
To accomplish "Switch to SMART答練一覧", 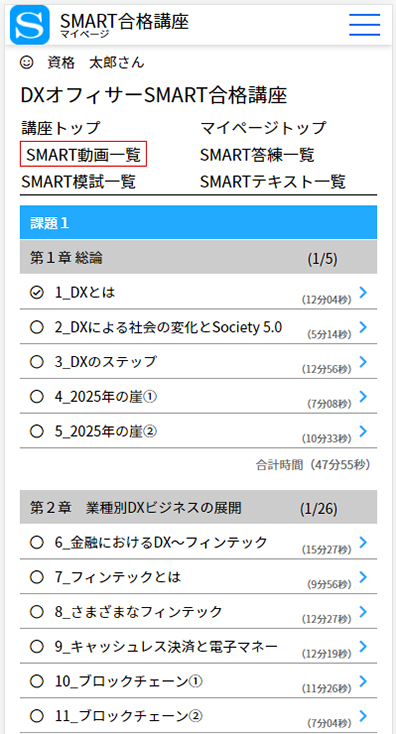I will point(257,154).
